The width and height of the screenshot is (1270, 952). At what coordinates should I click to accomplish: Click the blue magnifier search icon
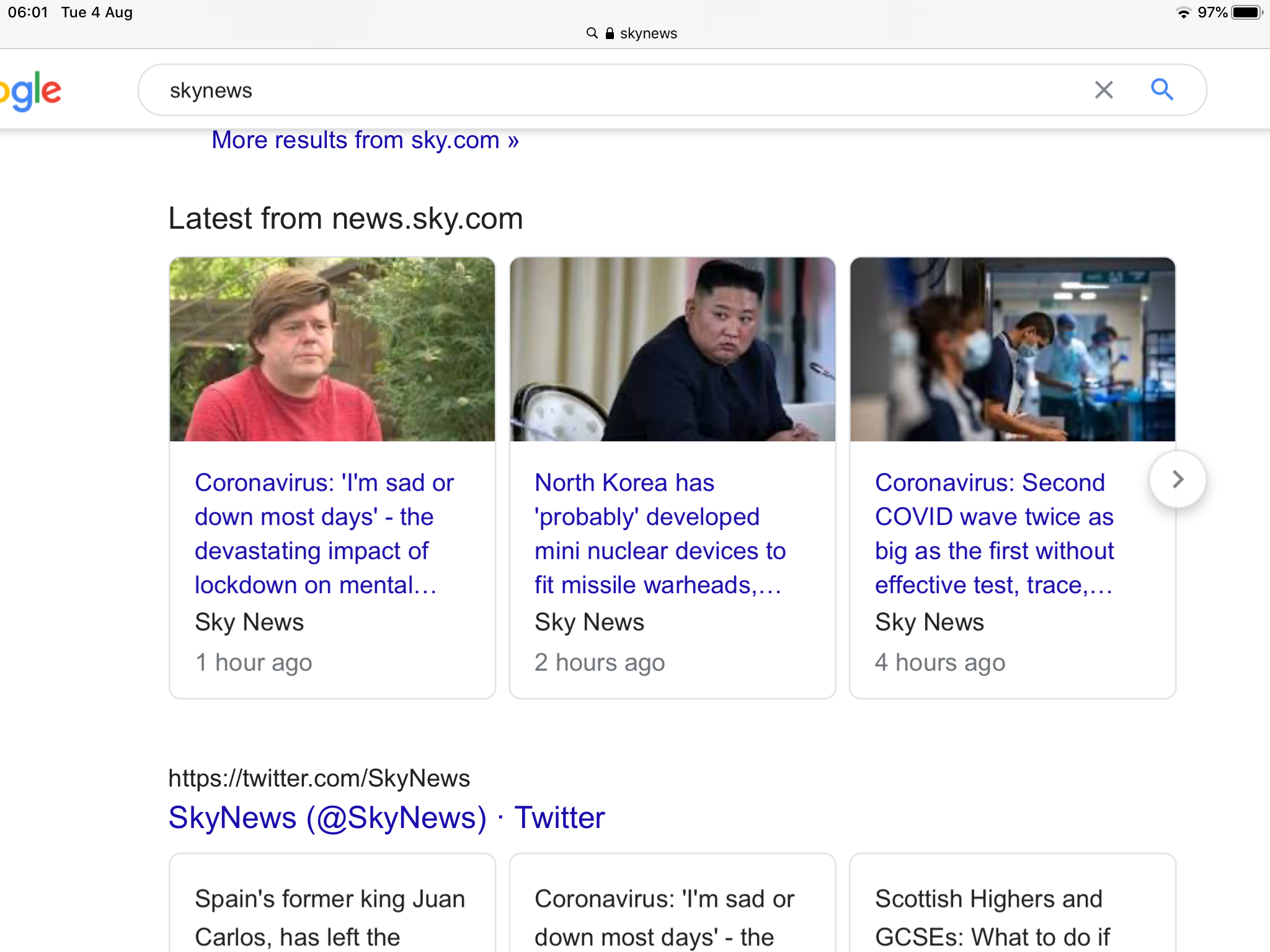tap(1161, 90)
